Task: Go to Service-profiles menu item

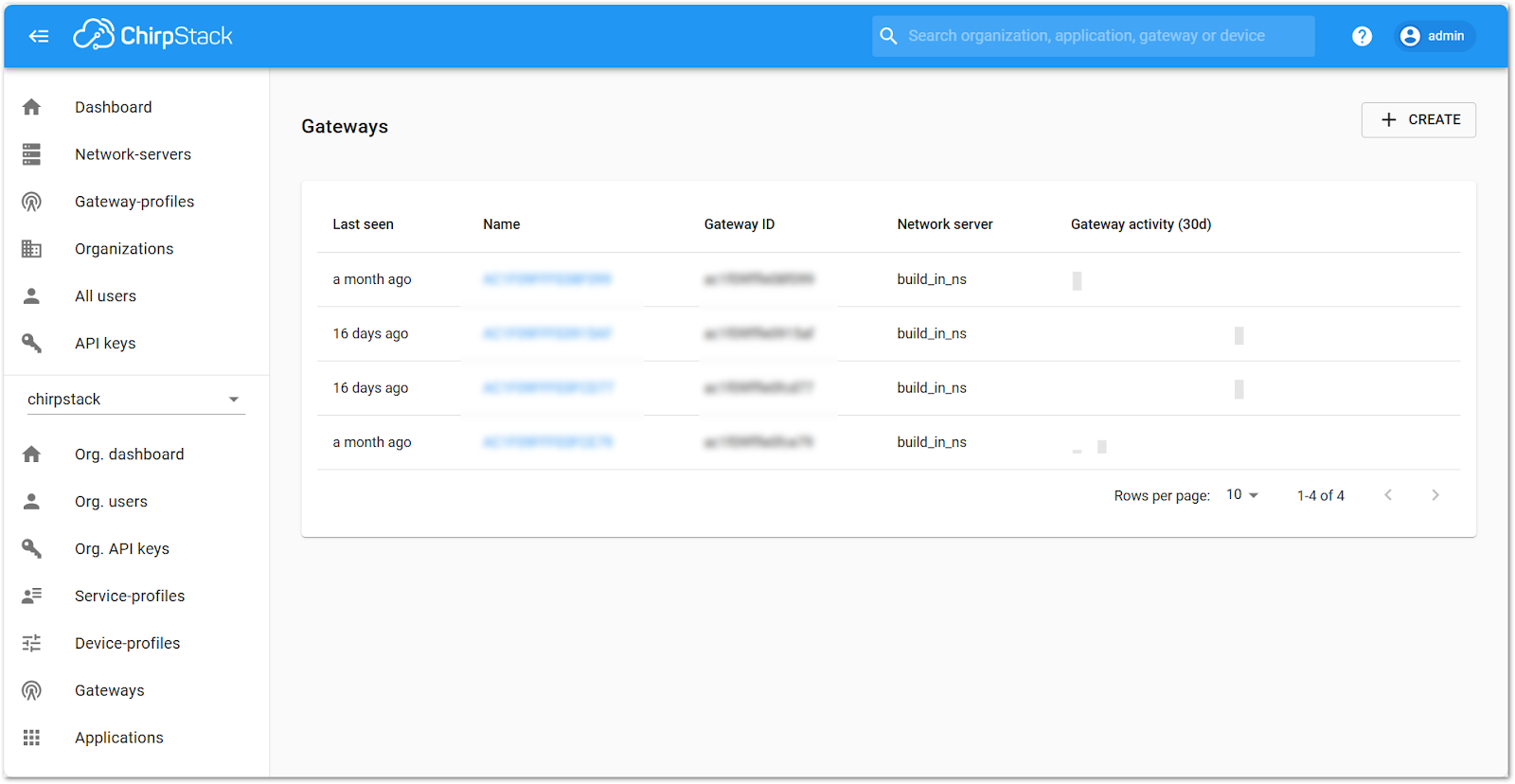Action: coord(130,596)
